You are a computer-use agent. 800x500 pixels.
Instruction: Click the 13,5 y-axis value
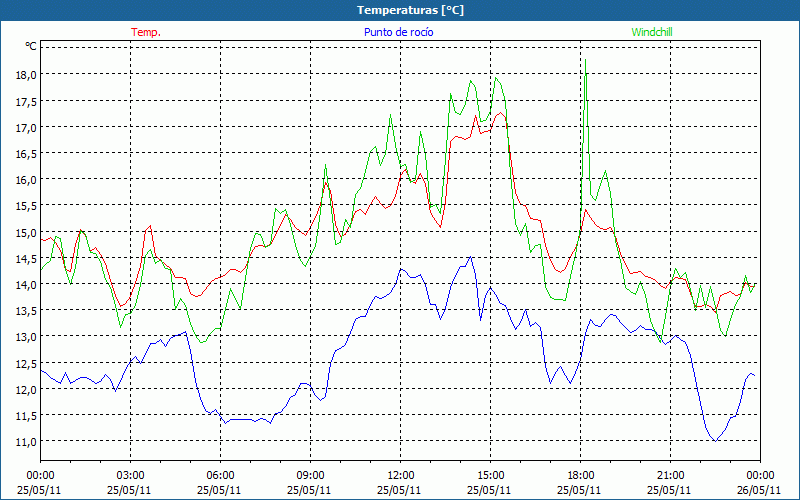click(27, 311)
